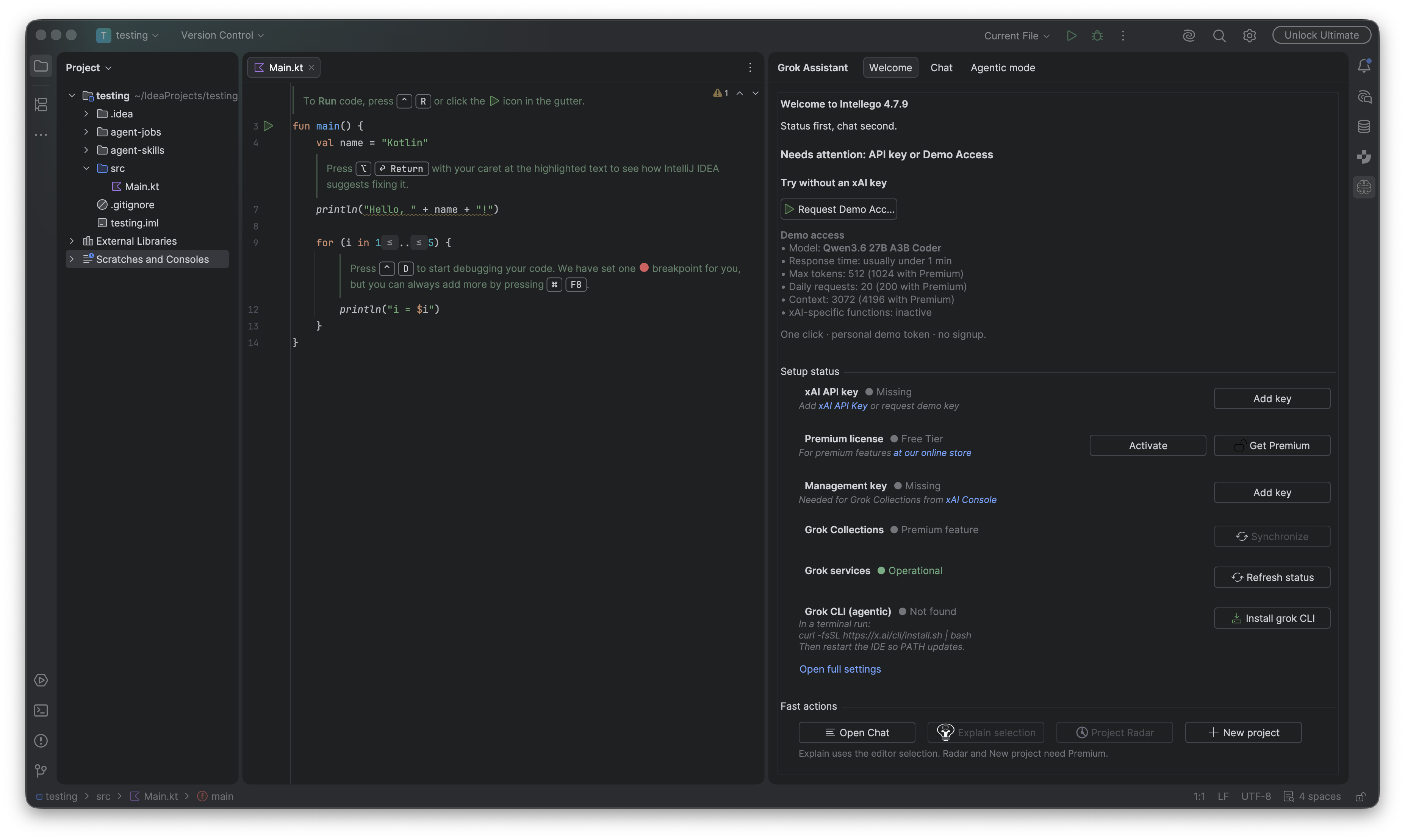1405x840 pixels.
Task: Click Activate premium license button
Action: pos(1147,445)
